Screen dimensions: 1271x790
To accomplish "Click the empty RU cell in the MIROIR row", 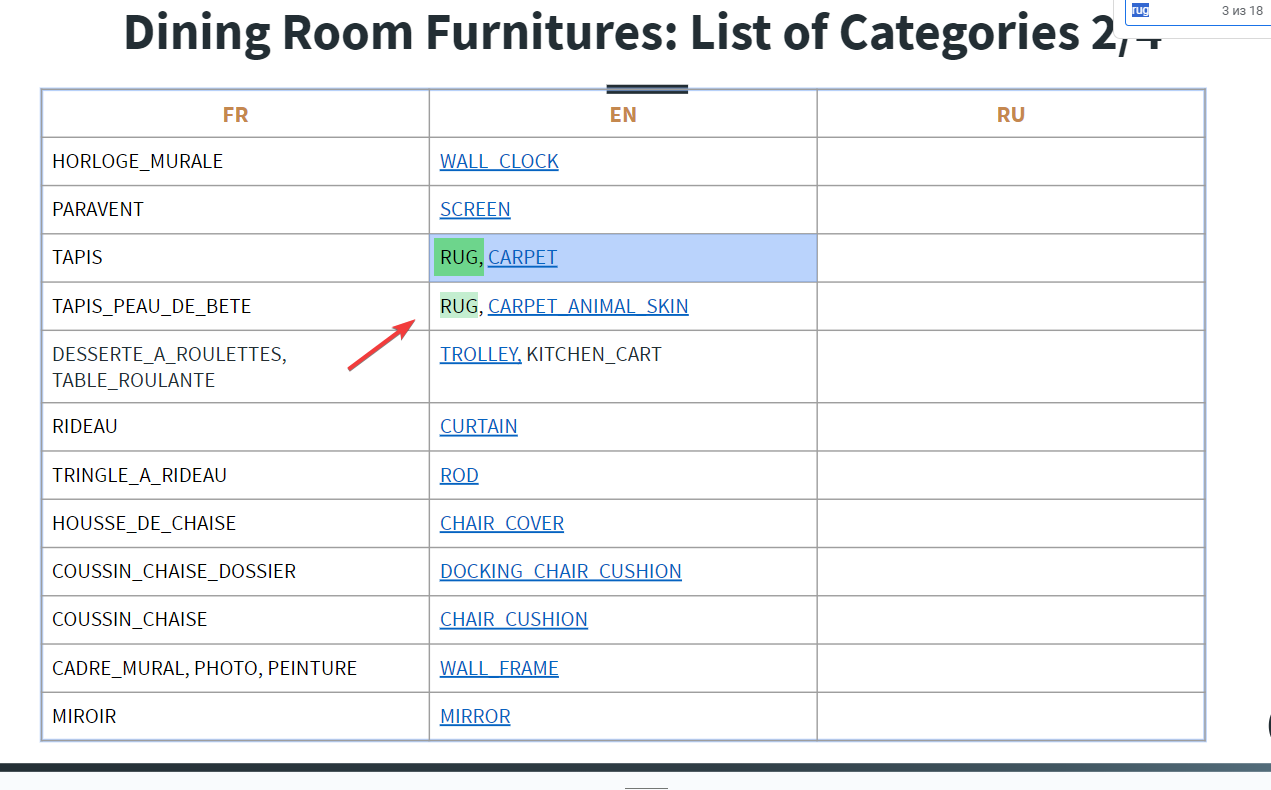I will (1010, 717).
